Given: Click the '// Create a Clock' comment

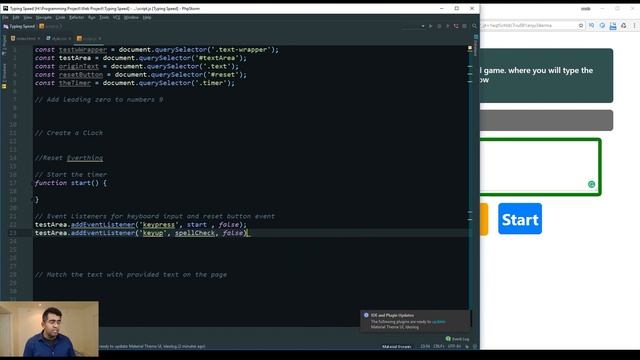Looking at the screenshot, I should point(69,133).
